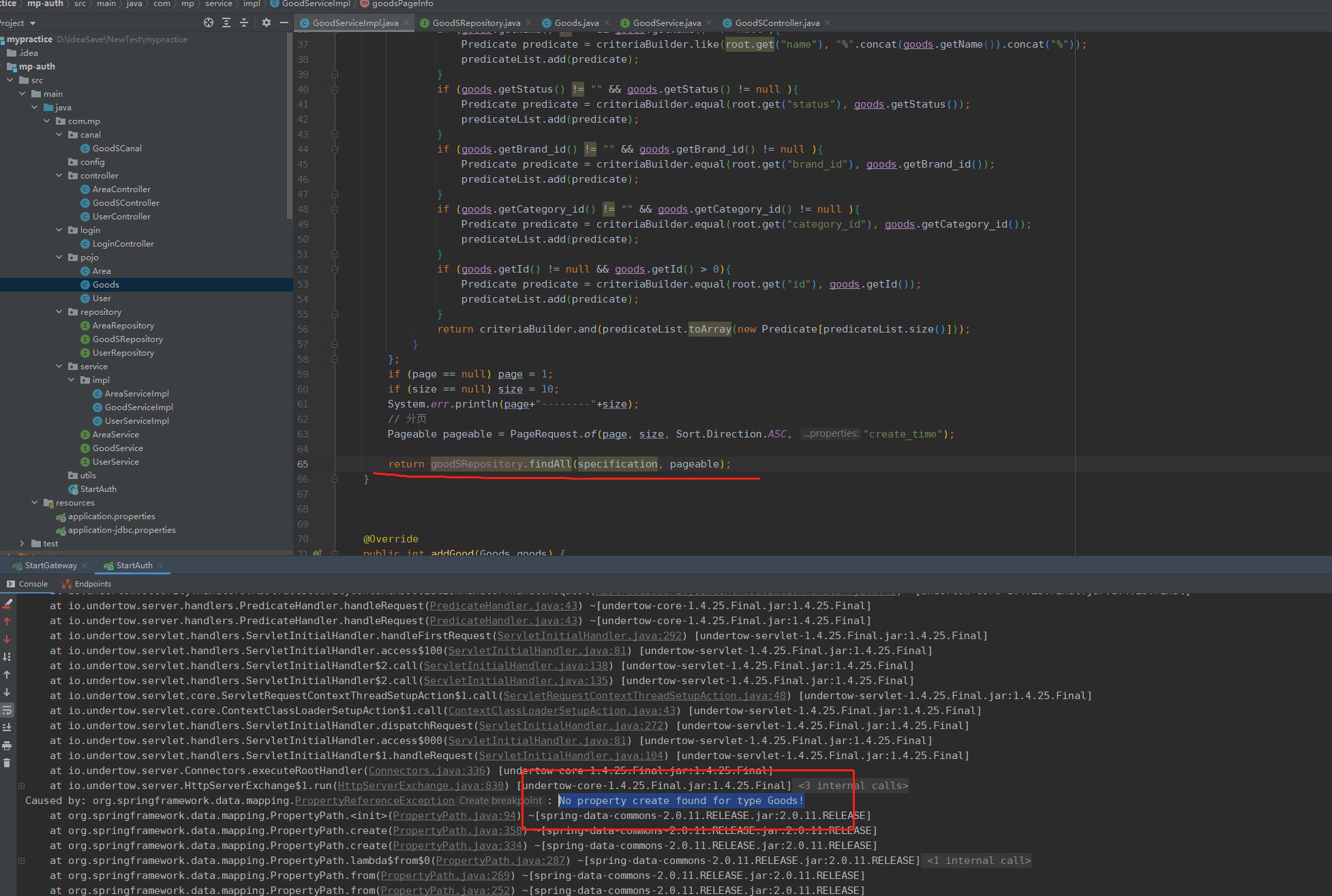Image resolution: width=1332 pixels, height=896 pixels.
Task: Expand all nodes in Project panel
Action: coord(226,22)
